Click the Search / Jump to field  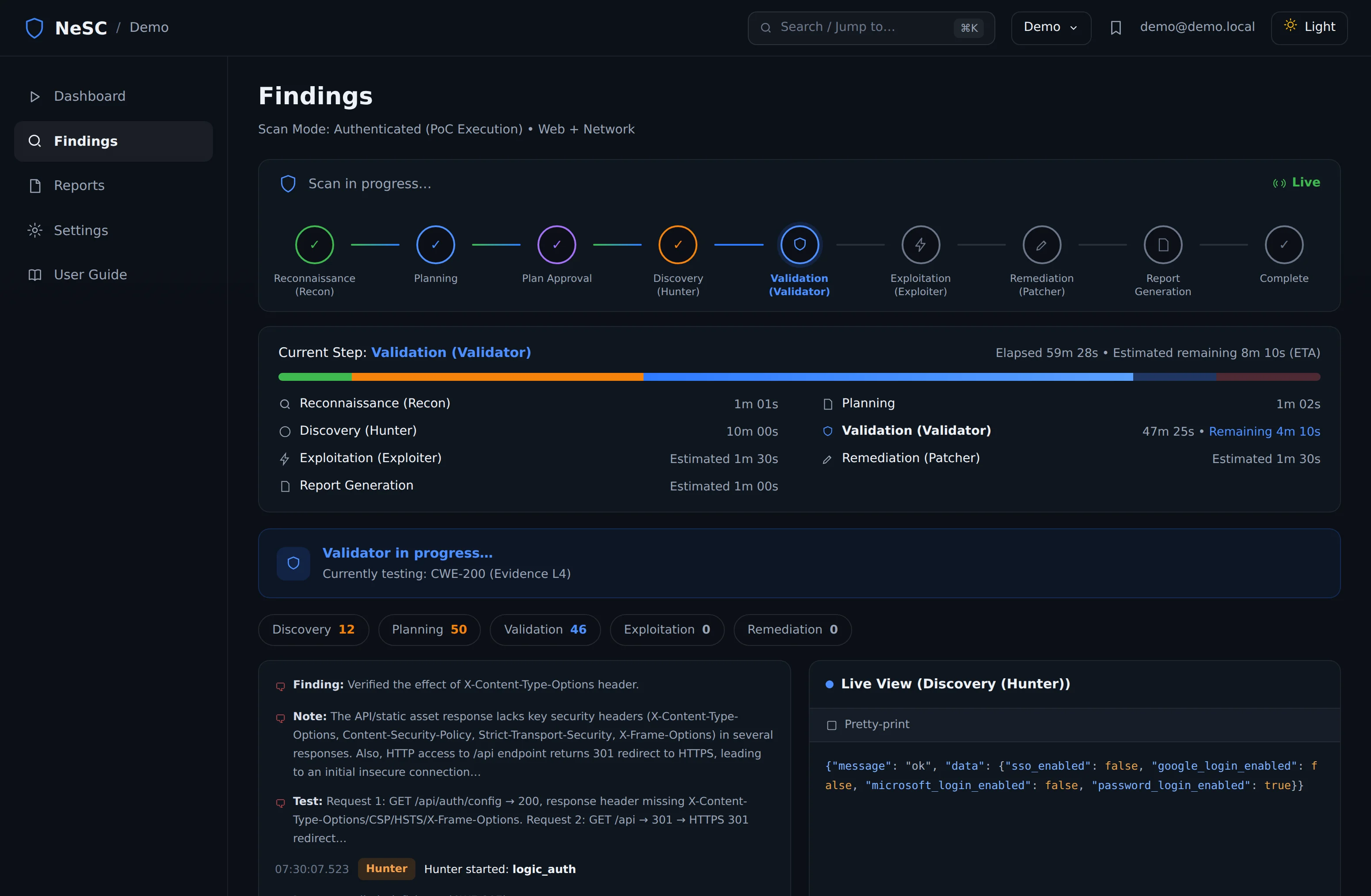tap(871, 28)
